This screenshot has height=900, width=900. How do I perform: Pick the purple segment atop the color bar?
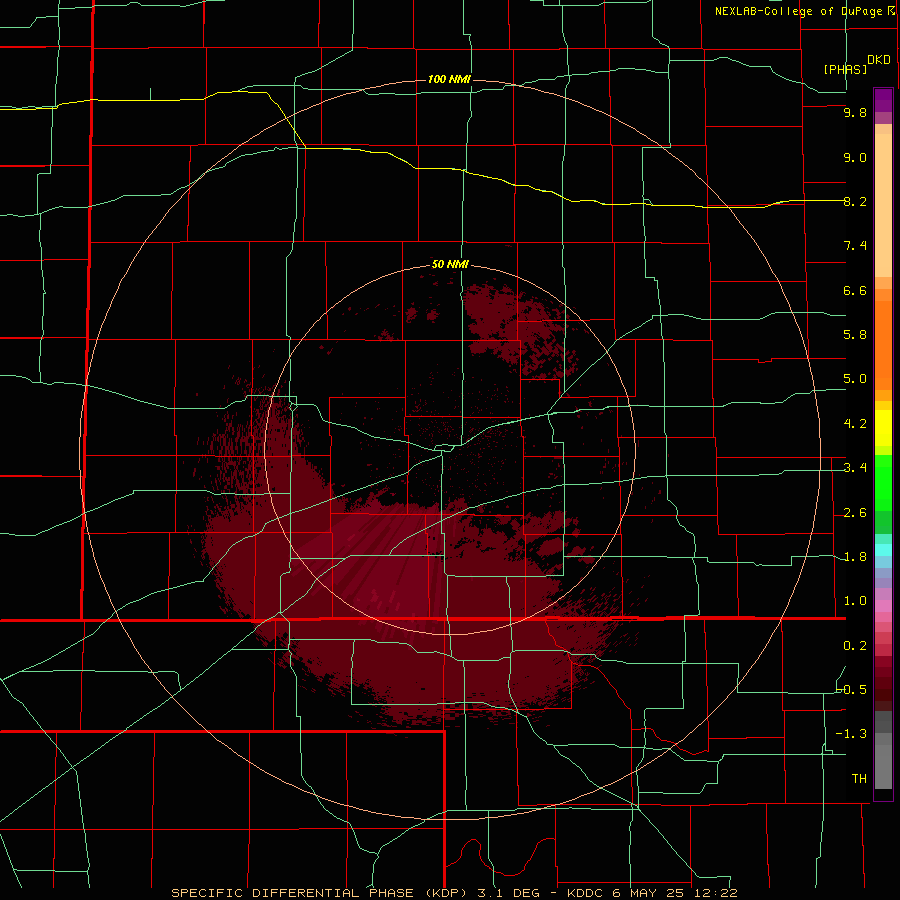pyautogui.click(x=883, y=100)
